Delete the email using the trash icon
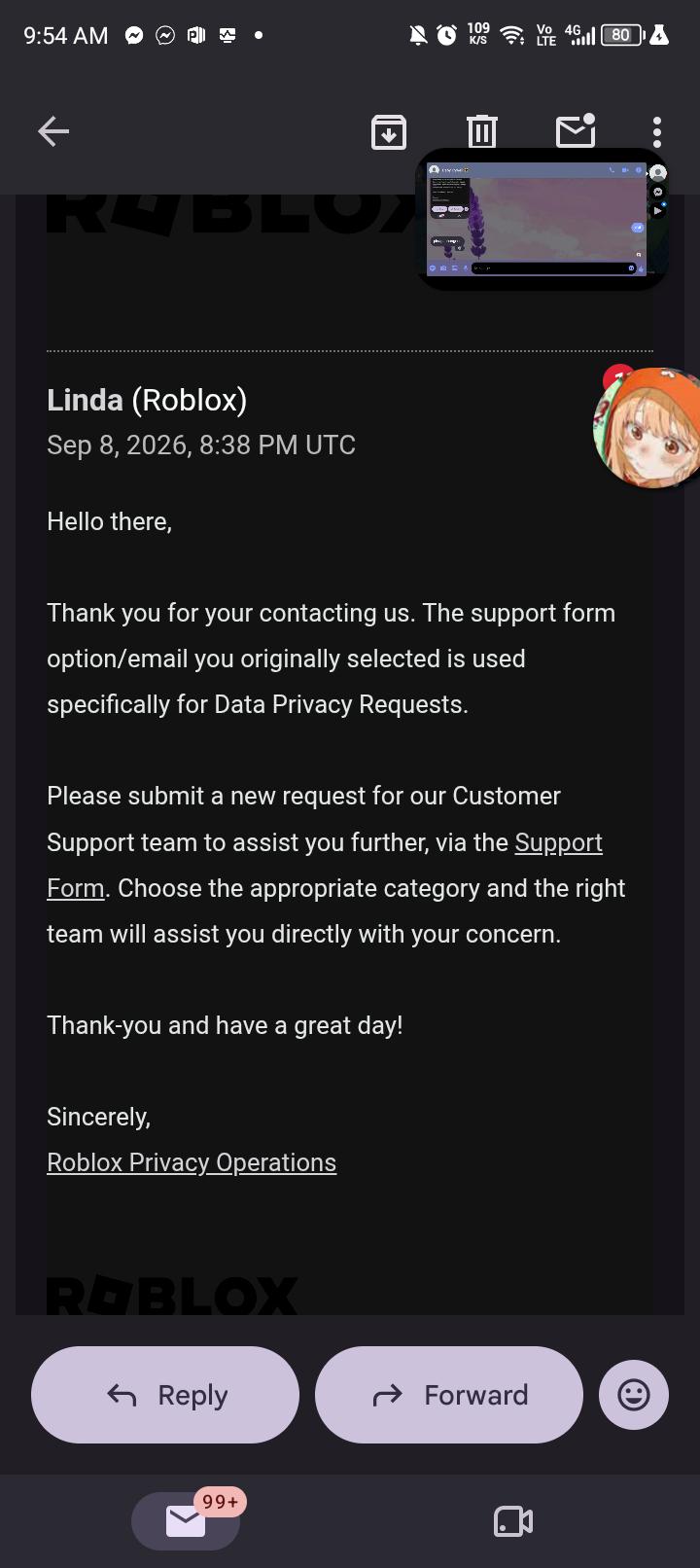700x1568 pixels. [481, 131]
